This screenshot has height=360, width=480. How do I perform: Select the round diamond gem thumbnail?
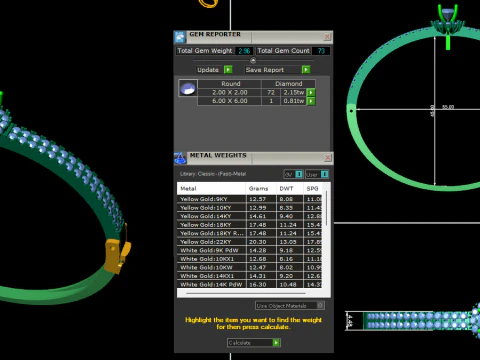point(188,88)
